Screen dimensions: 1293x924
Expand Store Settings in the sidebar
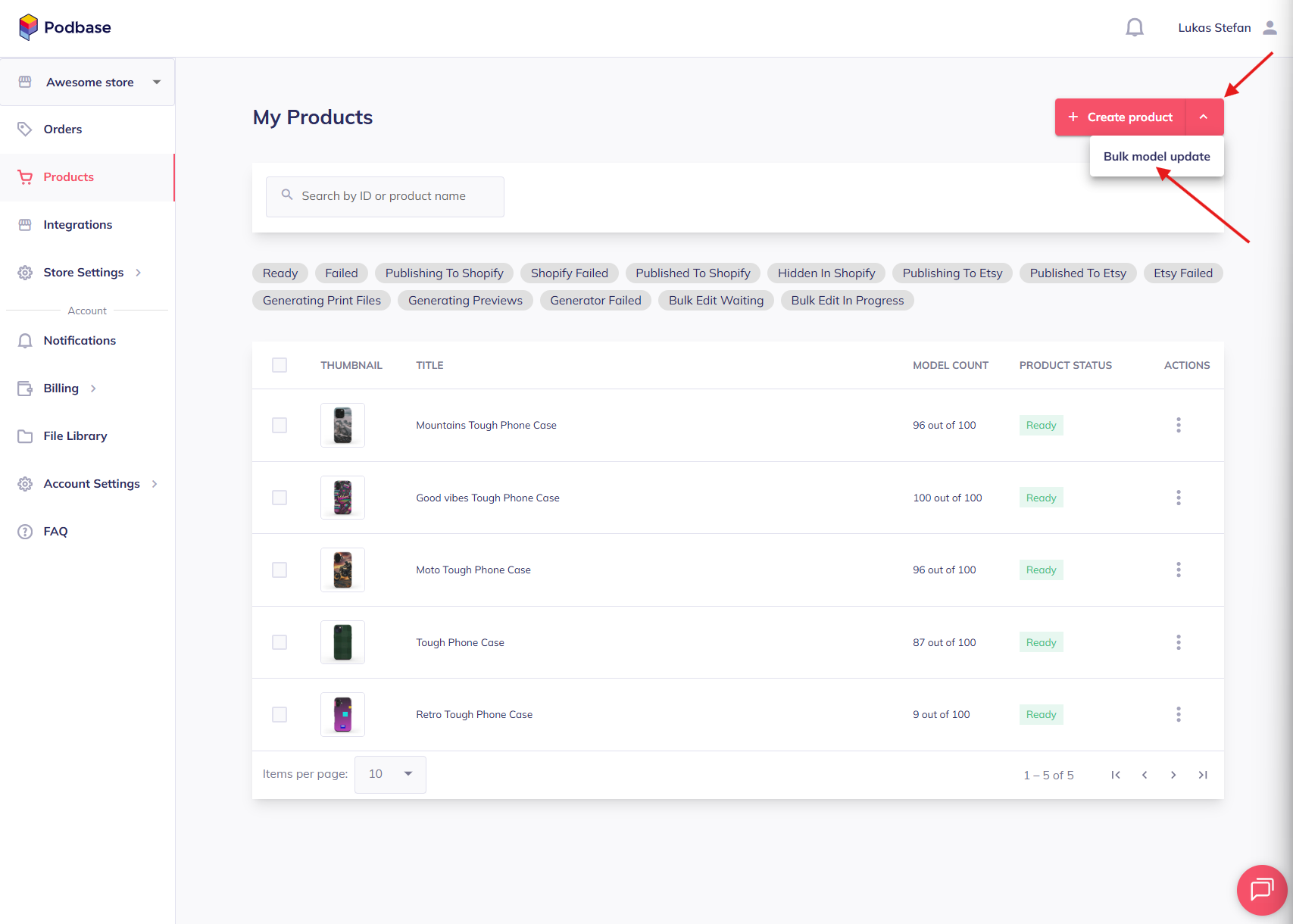pos(83,273)
